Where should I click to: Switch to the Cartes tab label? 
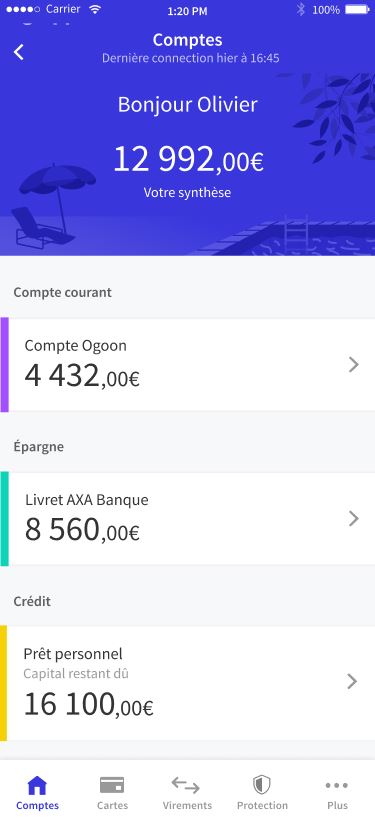(x=112, y=805)
